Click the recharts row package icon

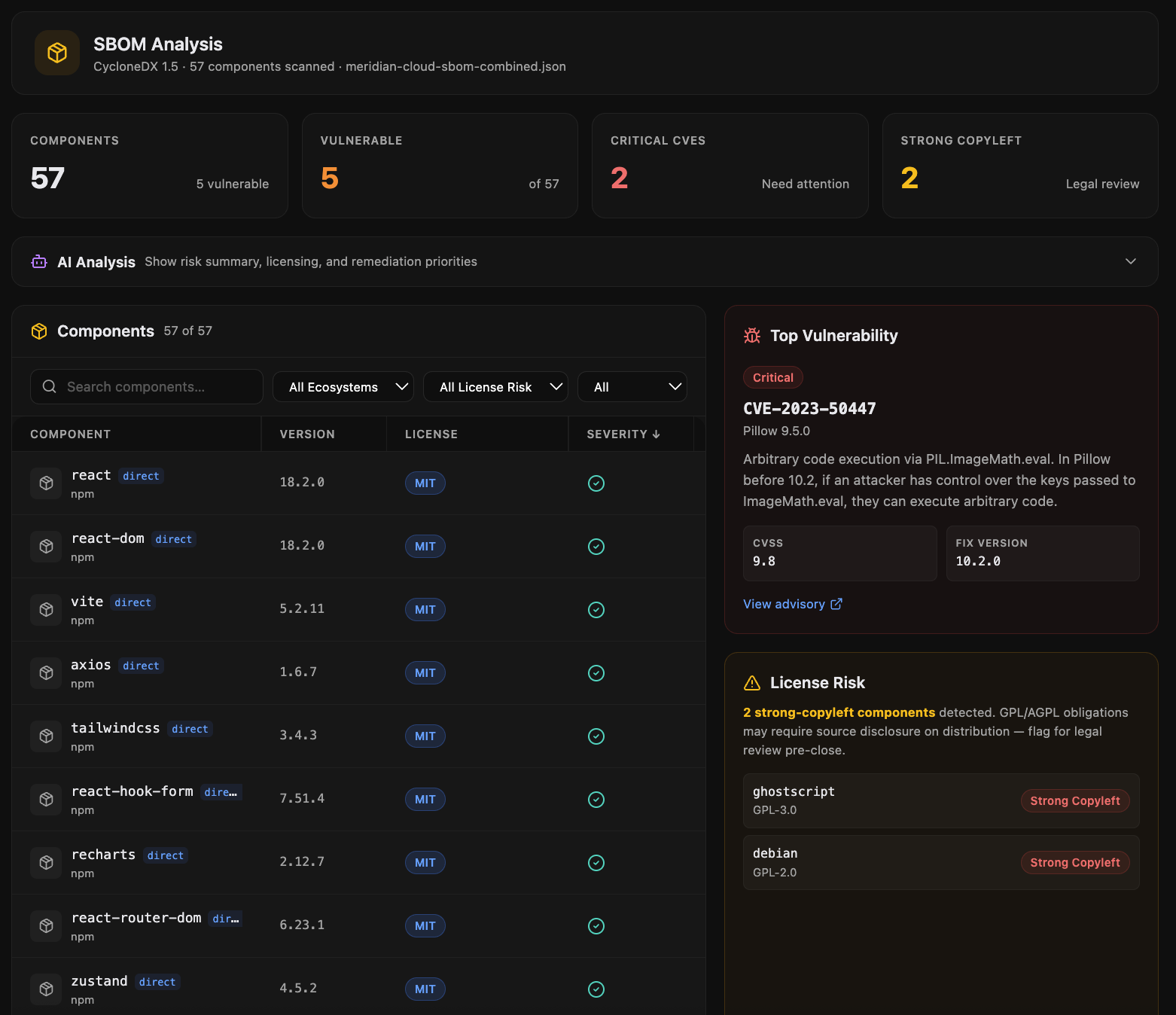pyautogui.click(x=46, y=863)
